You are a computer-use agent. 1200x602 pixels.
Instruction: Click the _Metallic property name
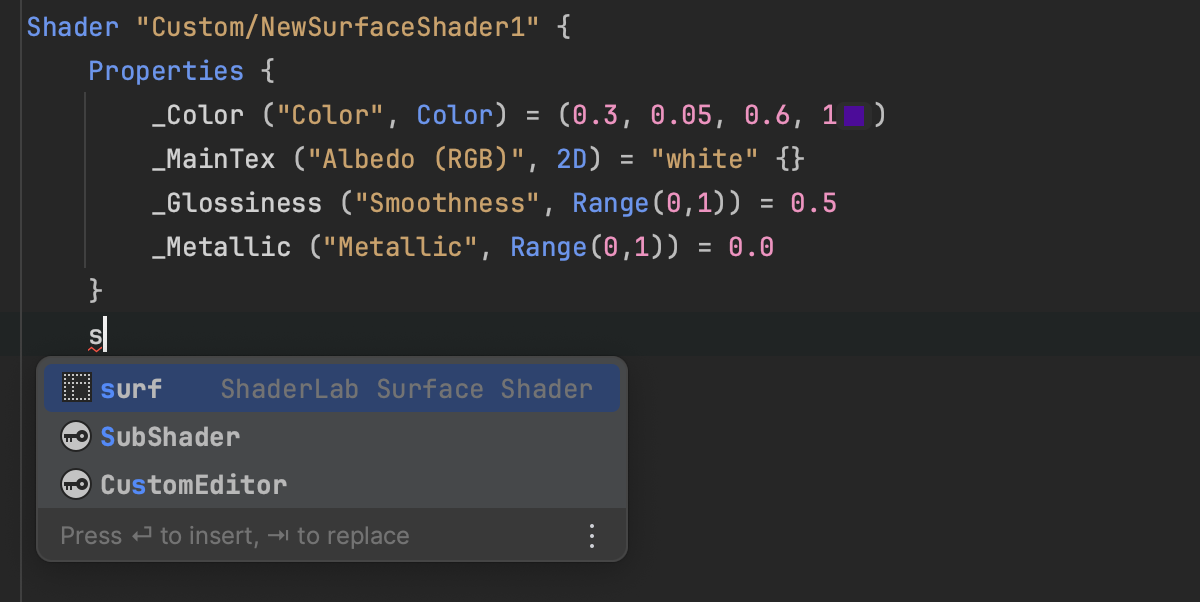pyautogui.click(x=221, y=247)
